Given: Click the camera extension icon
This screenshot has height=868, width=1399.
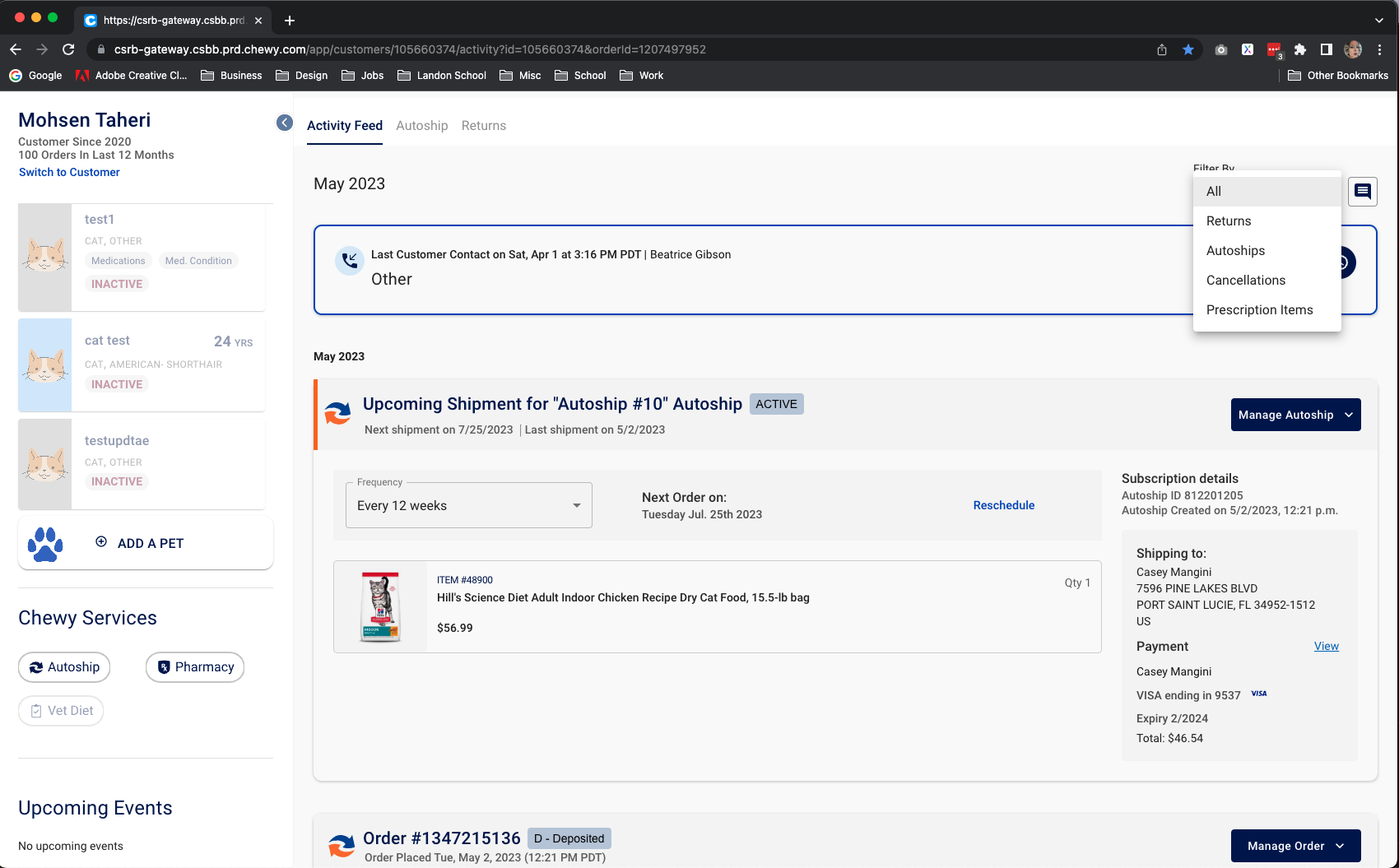Looking at the screenshot, I should click(1221, 49).
